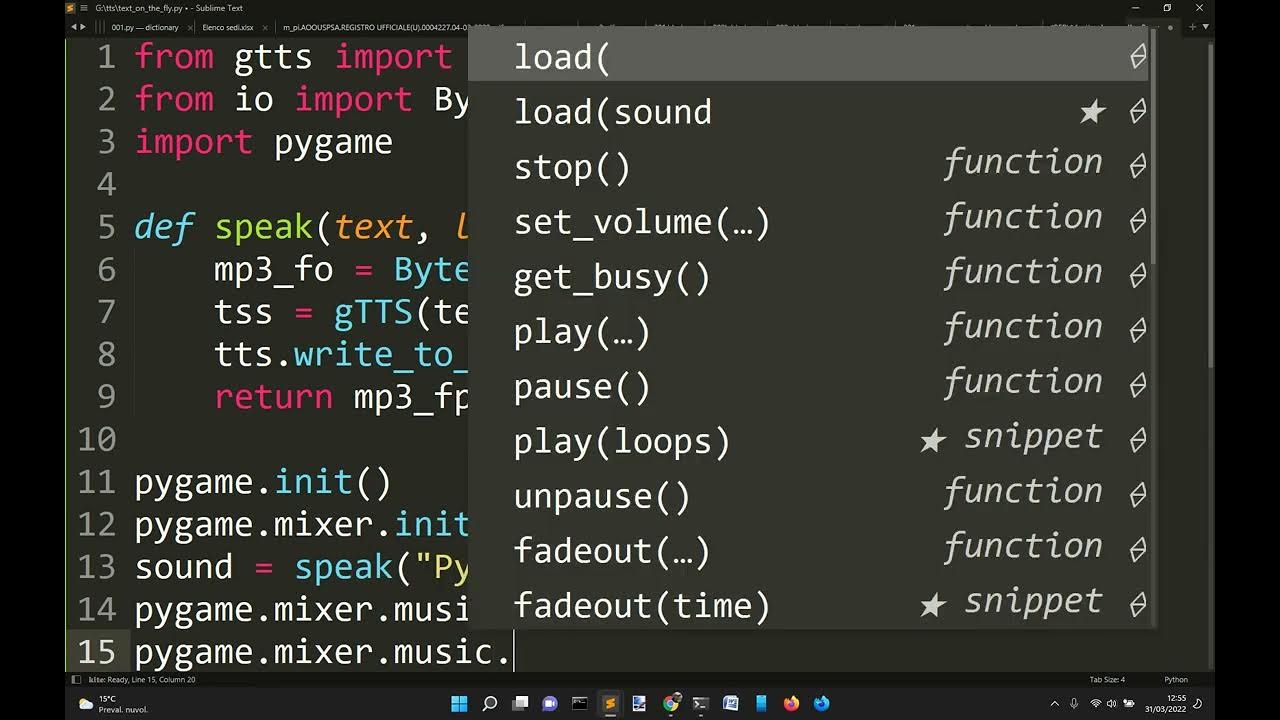
Task: Open the tab list dropdown arrow
Action: (1204, 27)
